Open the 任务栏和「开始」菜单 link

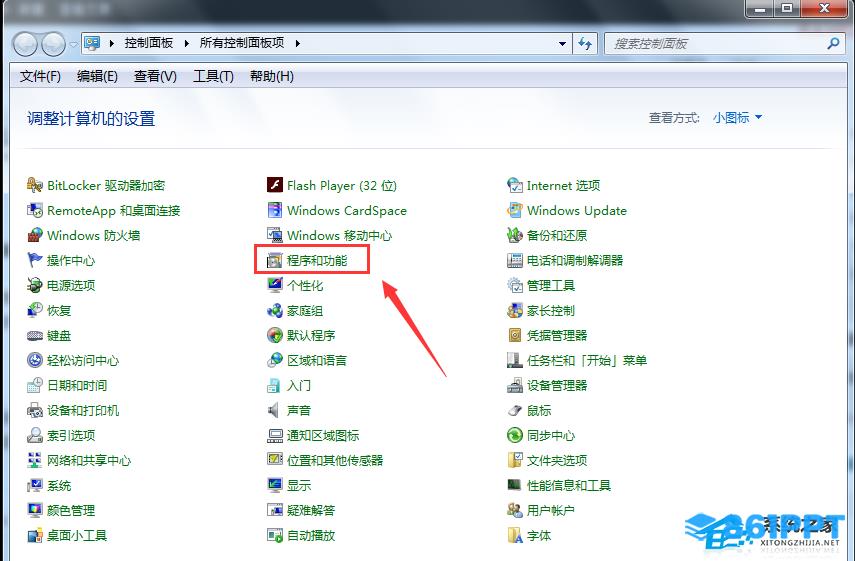[x=587, y=360]
